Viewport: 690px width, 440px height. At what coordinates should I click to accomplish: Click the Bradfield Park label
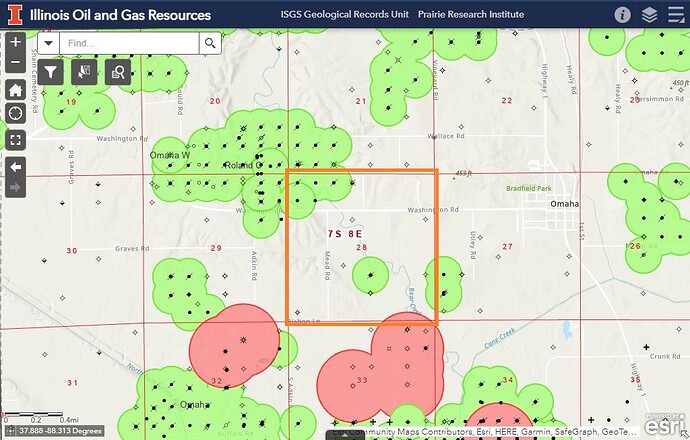pos(529,188)
